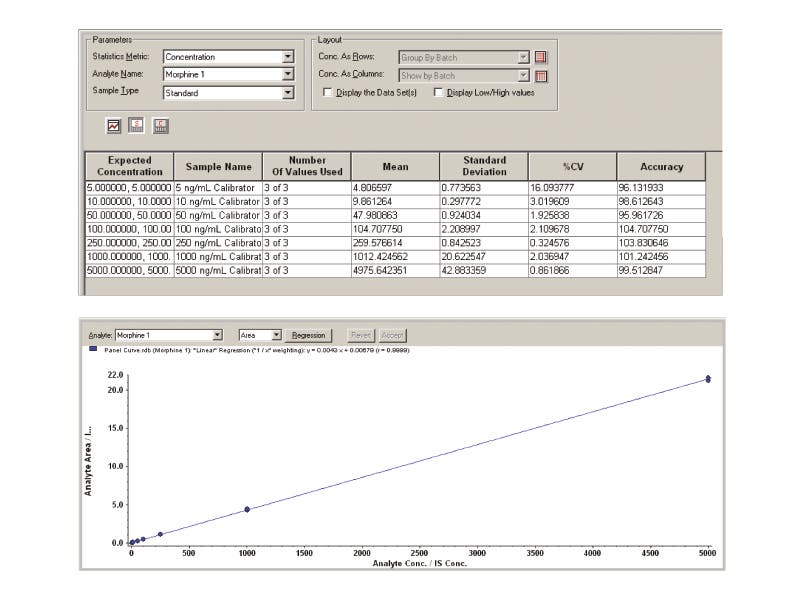This screenshot has width=800, height=600.
Task: Expand the Analyte Name dropdown in Parameters
Action: tap(288, 75)
